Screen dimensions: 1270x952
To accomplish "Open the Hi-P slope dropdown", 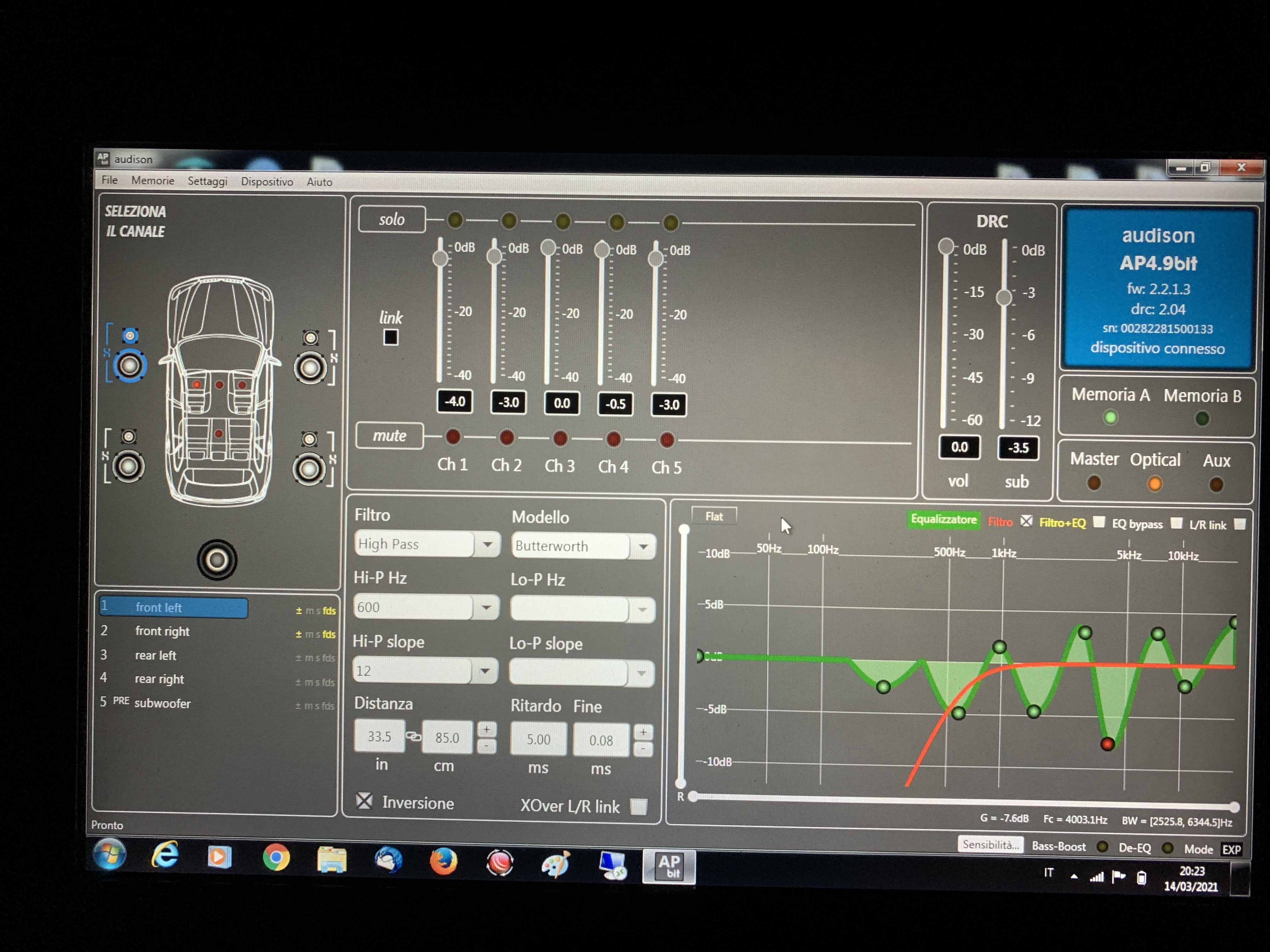I will coord(485,671).
